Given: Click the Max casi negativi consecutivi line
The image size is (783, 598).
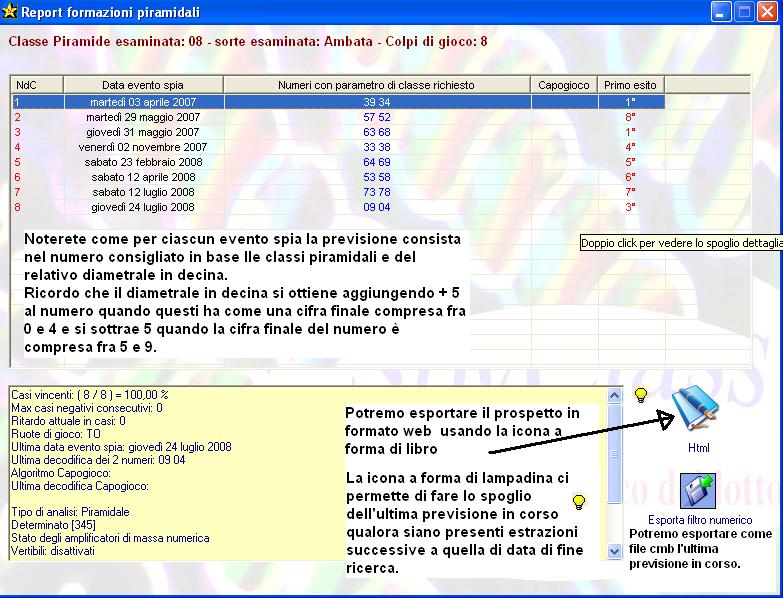Looking at the screenshot, I should 87,408.
